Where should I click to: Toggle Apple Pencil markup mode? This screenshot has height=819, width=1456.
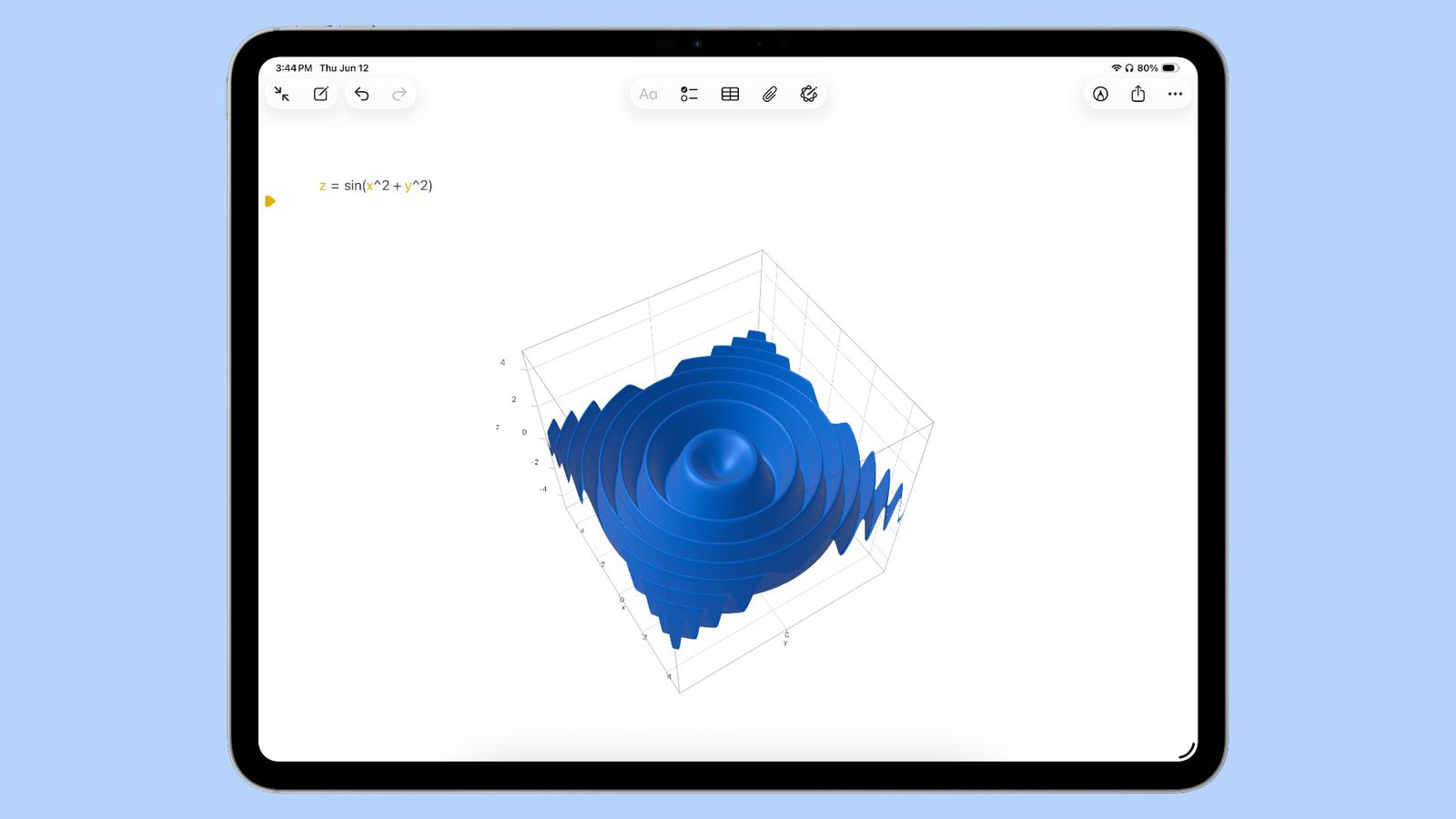pos(1099,94)
